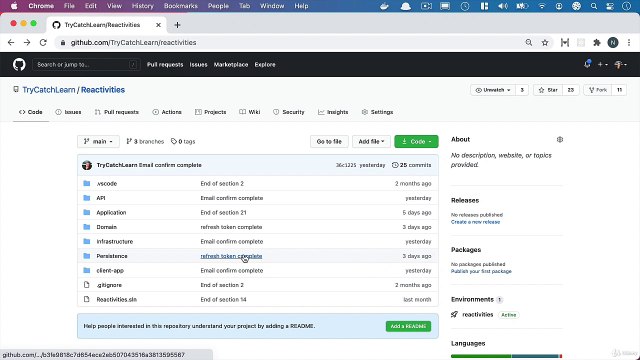Open the Projects tab

[x=211, y=112]
